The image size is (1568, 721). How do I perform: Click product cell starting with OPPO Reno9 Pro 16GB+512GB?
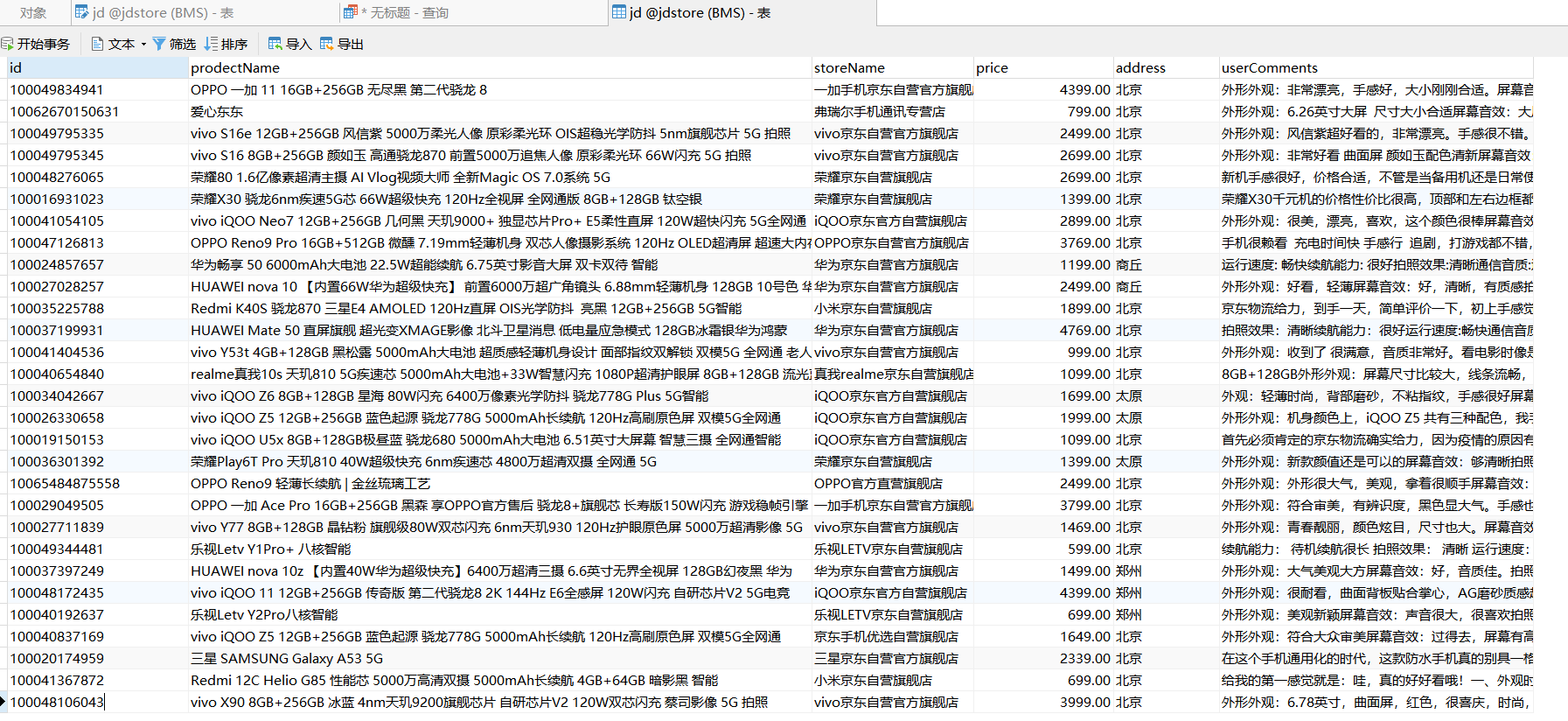tap(500, 243)
